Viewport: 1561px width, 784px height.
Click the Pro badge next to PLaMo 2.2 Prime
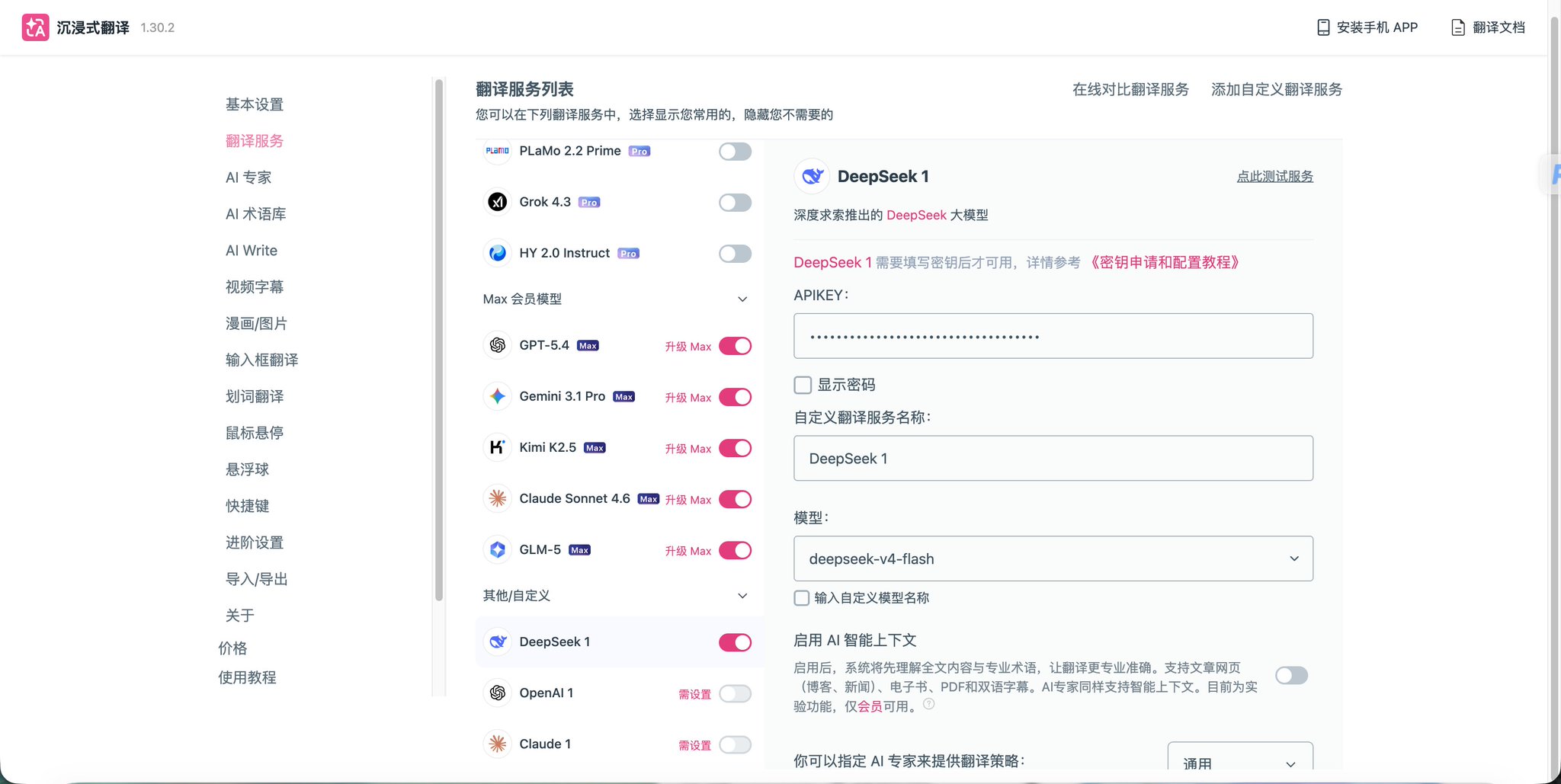[x=639, y=152]
